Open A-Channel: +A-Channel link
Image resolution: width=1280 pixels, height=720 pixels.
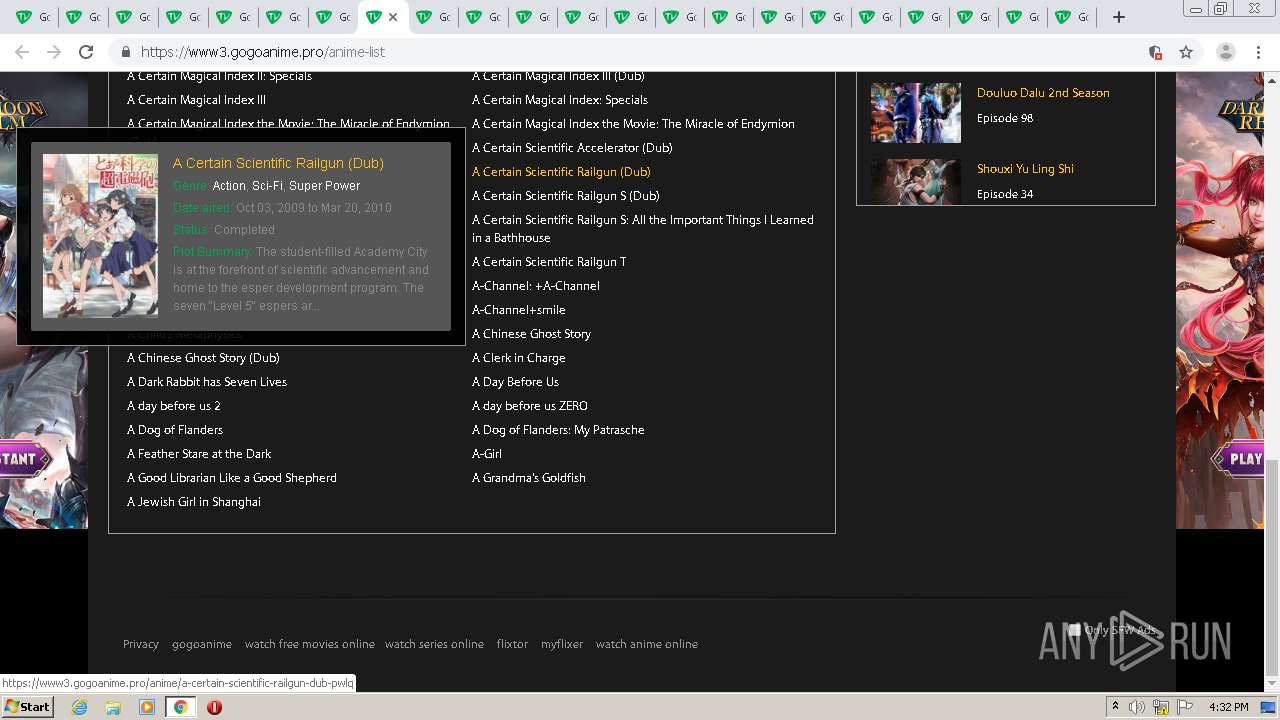tap(536, 286)
